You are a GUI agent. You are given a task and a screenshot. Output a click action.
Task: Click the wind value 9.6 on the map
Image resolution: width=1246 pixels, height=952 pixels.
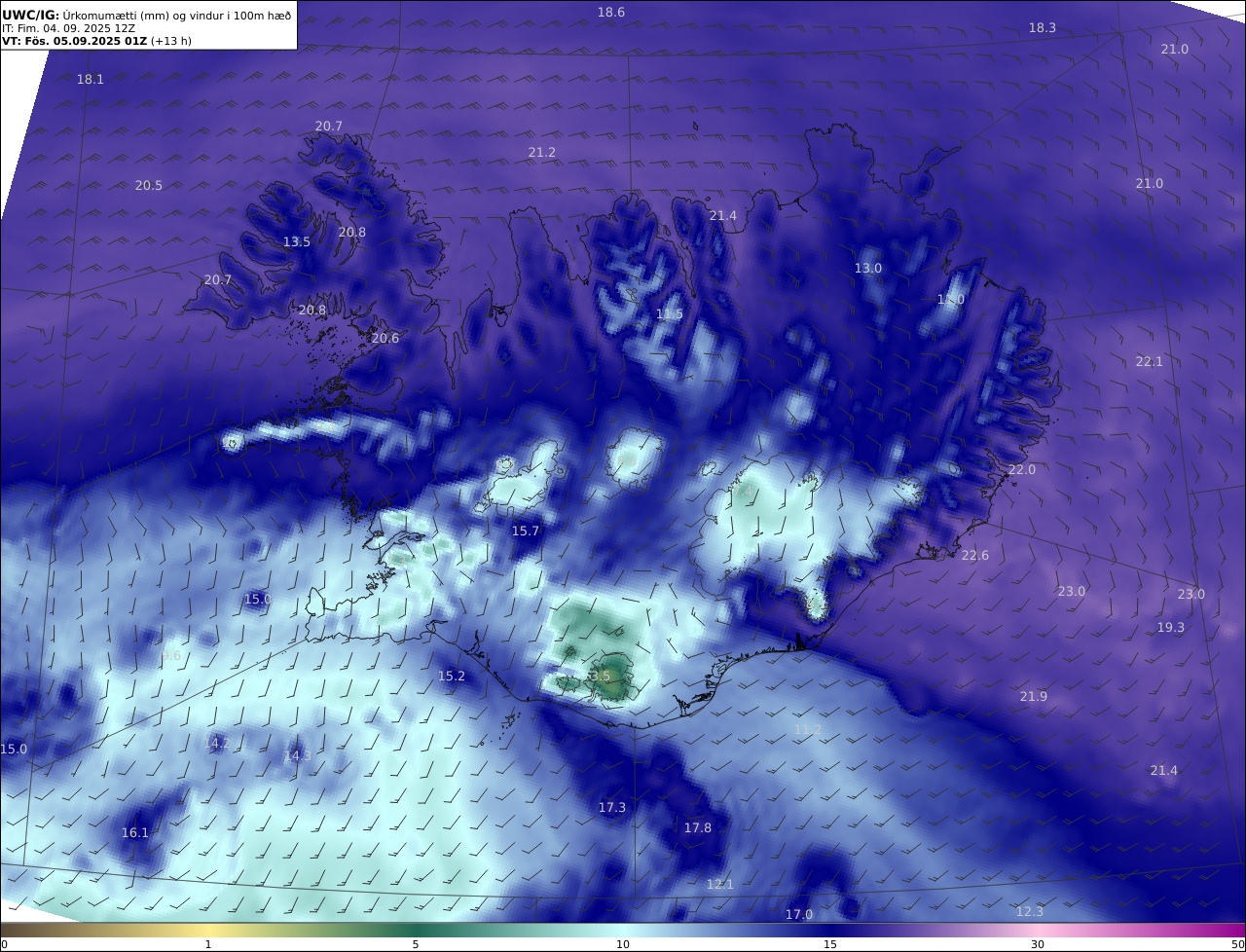click(x=172, y=657)
